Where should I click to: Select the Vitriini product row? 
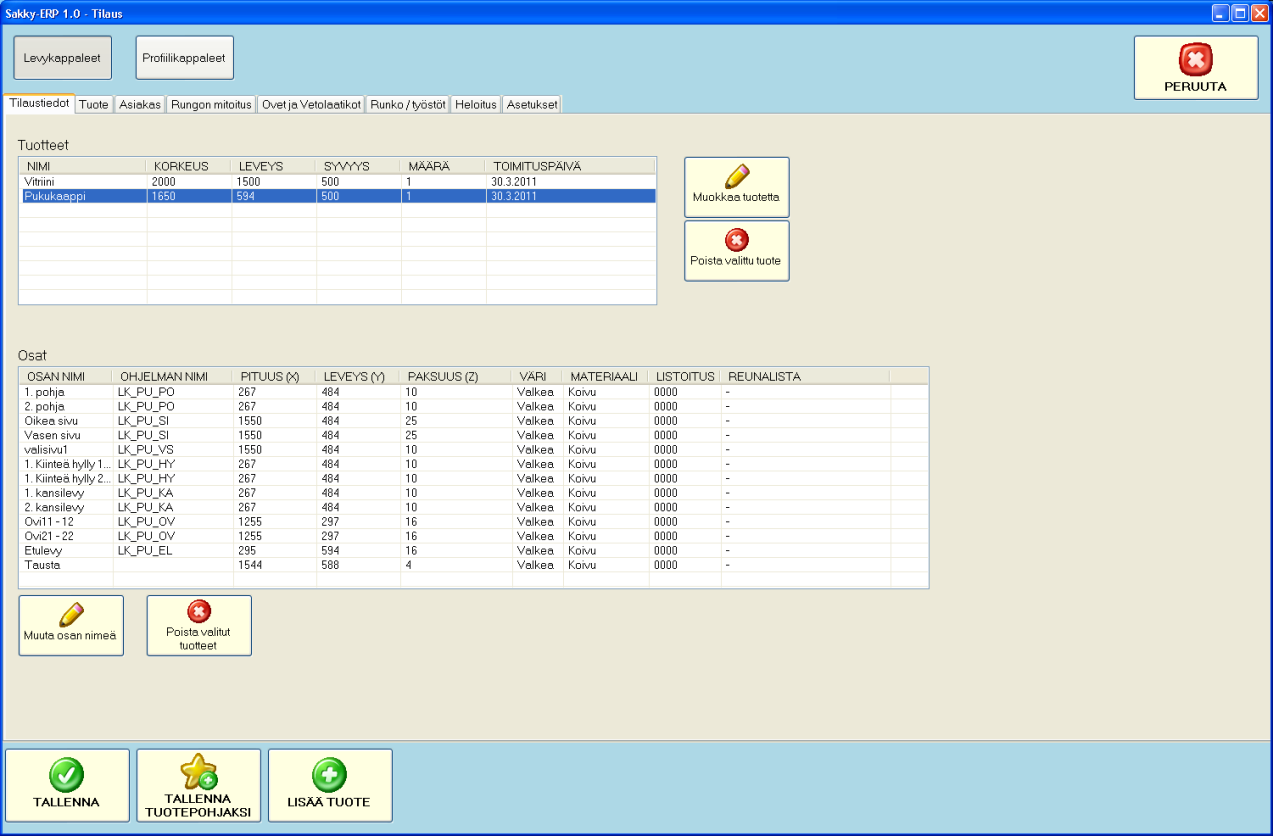pos(338,182)
